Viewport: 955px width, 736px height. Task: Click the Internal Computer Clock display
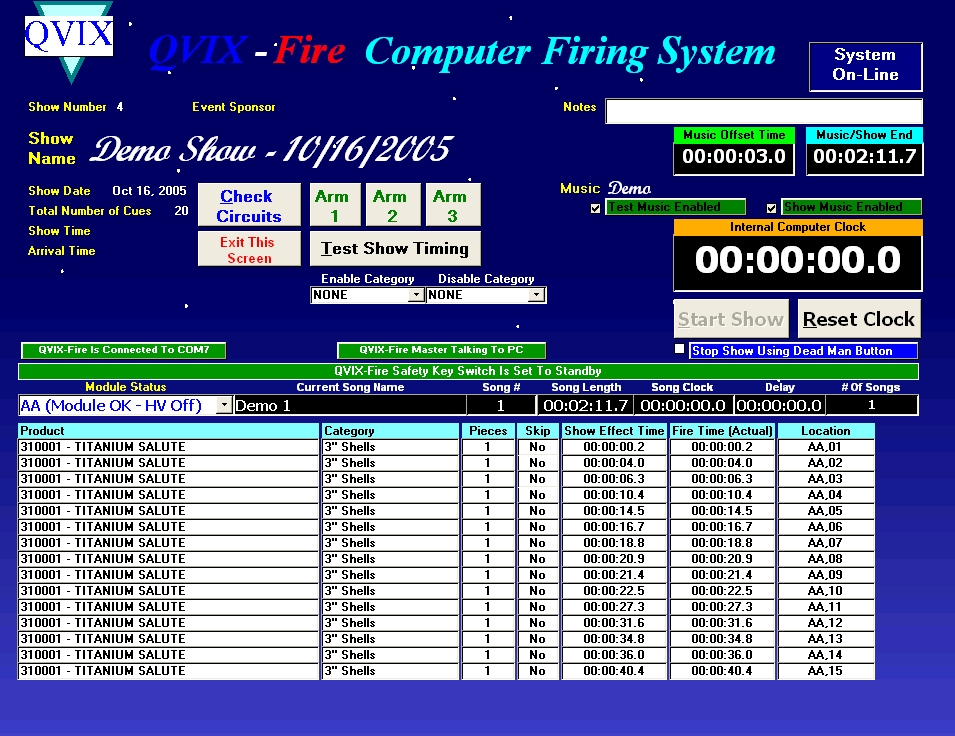798,261
